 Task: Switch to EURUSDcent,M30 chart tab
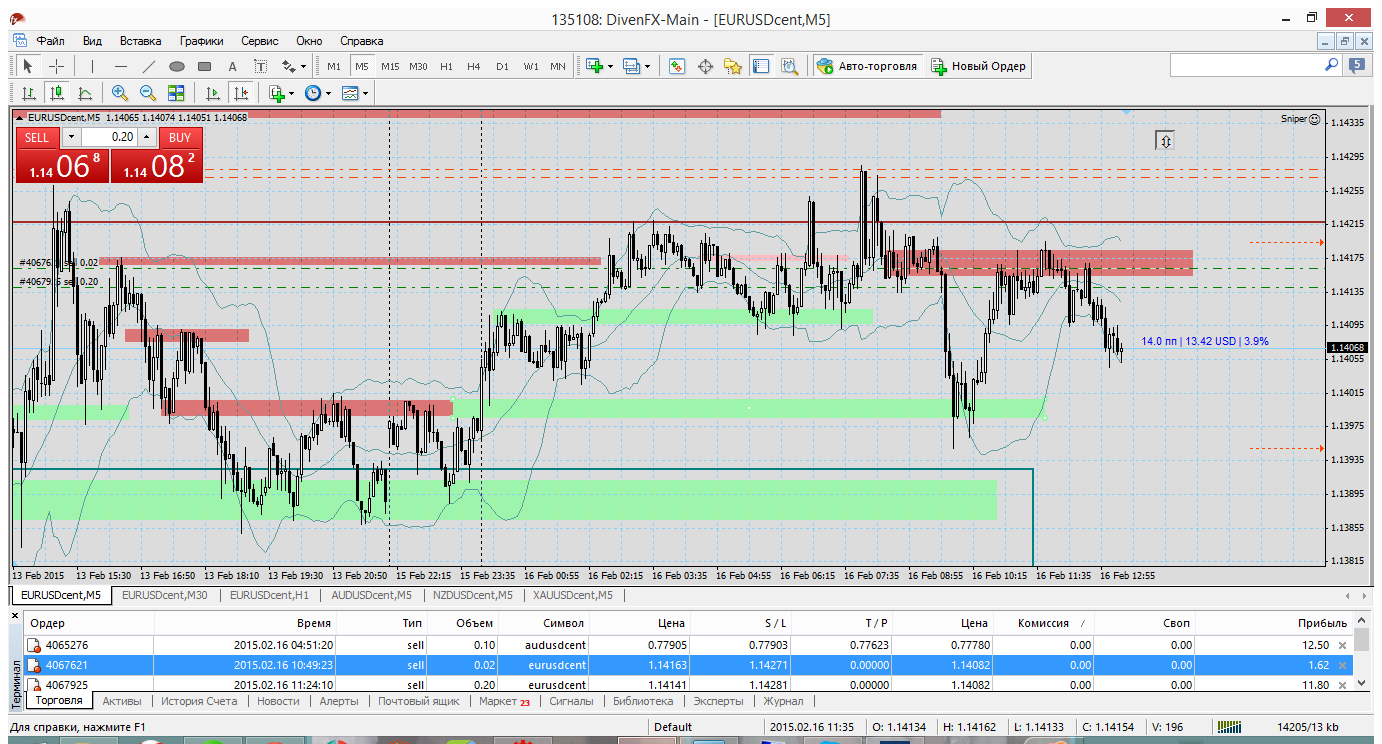(x=165, y=595)
